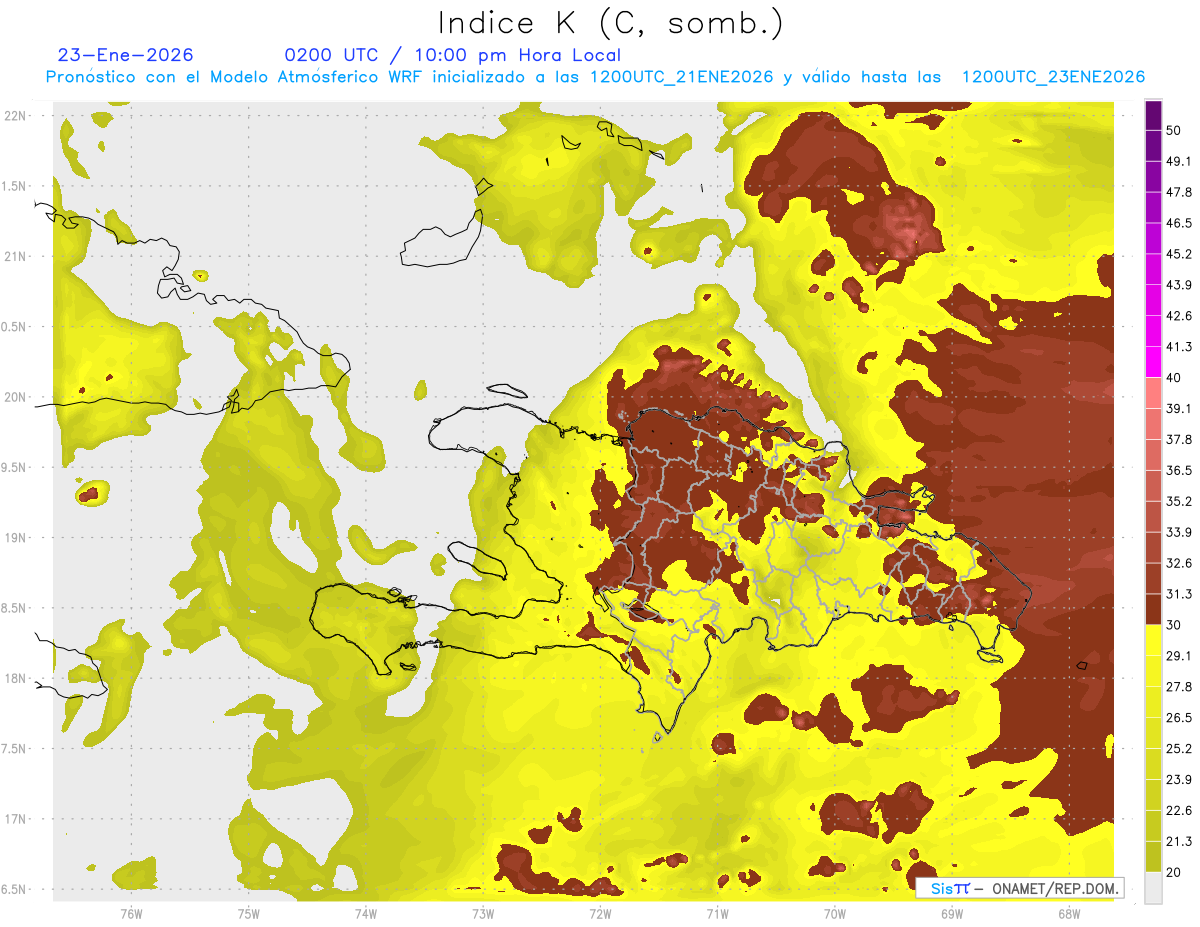Click the legend value '32.6'
The image size is (1200, 927).
(x=1179, y=563)
